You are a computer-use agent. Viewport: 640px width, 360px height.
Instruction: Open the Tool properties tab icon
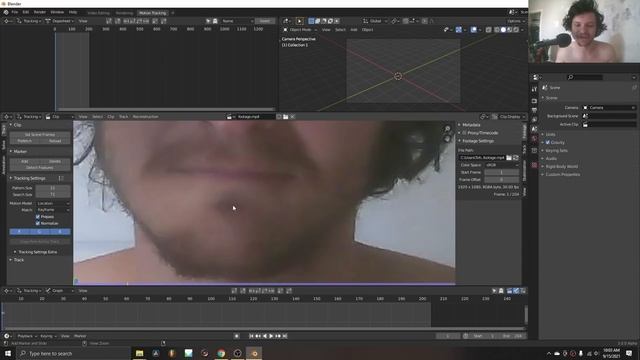(x=534, y=89)
